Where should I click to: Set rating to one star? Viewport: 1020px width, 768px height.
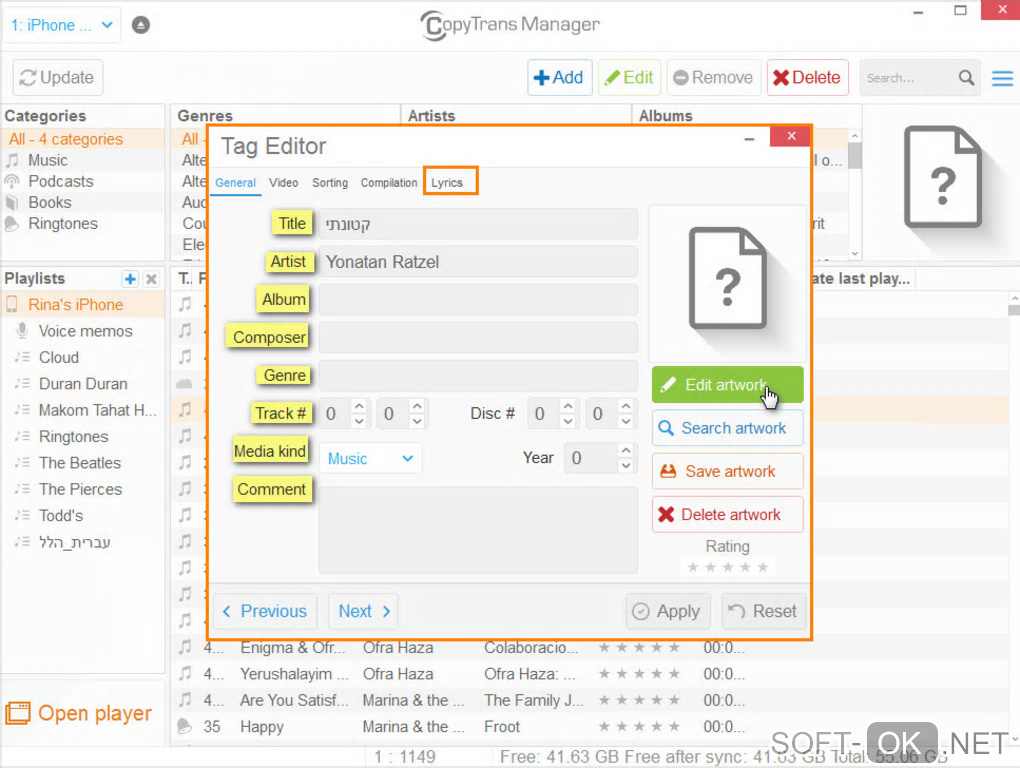click(x=693, y=567)
